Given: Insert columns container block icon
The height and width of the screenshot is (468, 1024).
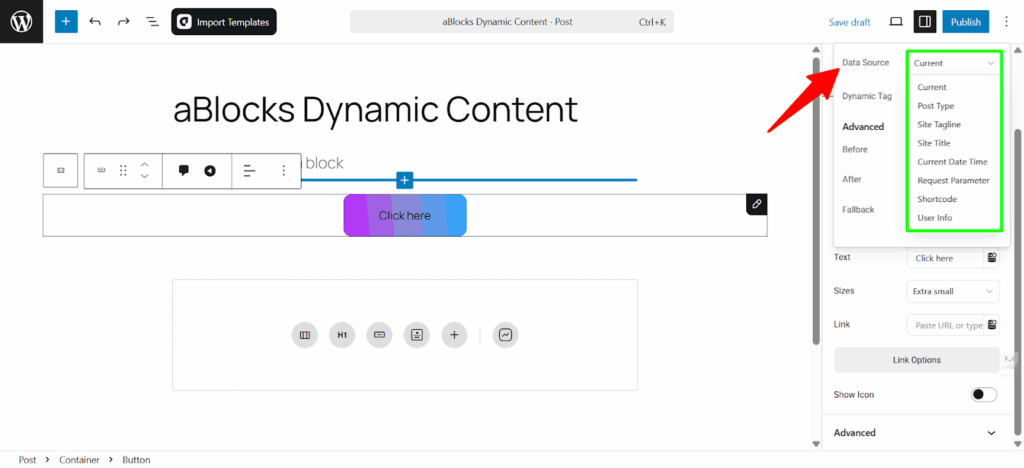Looking at the screenshot, I should tap(304, 335).
